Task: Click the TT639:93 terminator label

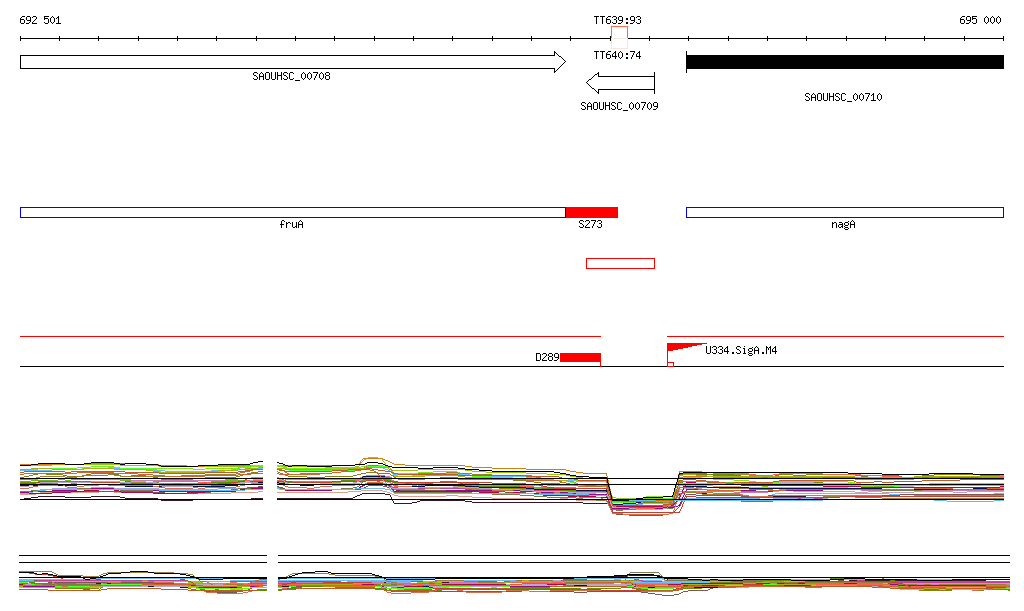Action: point(617,20)
